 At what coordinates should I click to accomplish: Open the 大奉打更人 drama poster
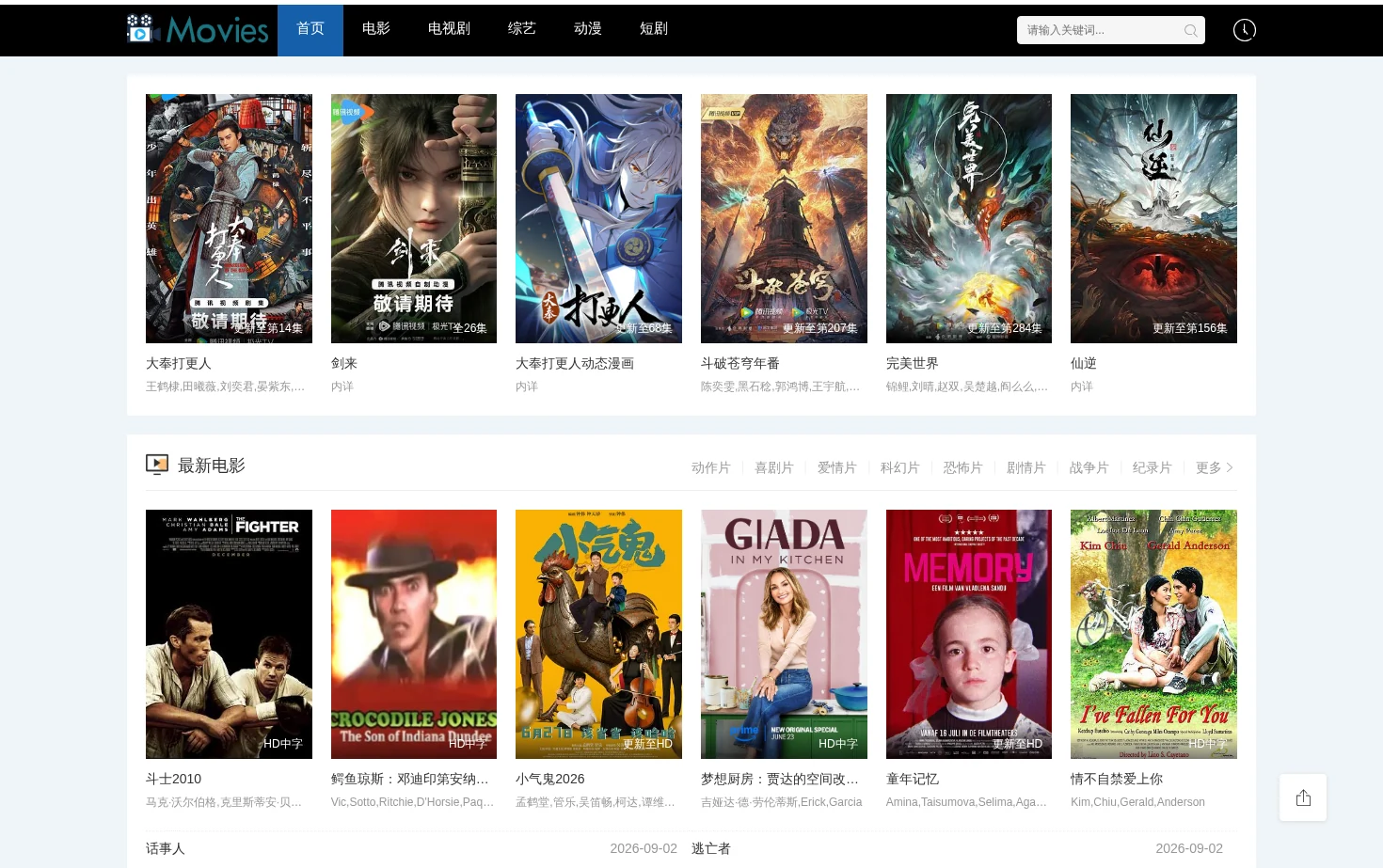[229, 218]
